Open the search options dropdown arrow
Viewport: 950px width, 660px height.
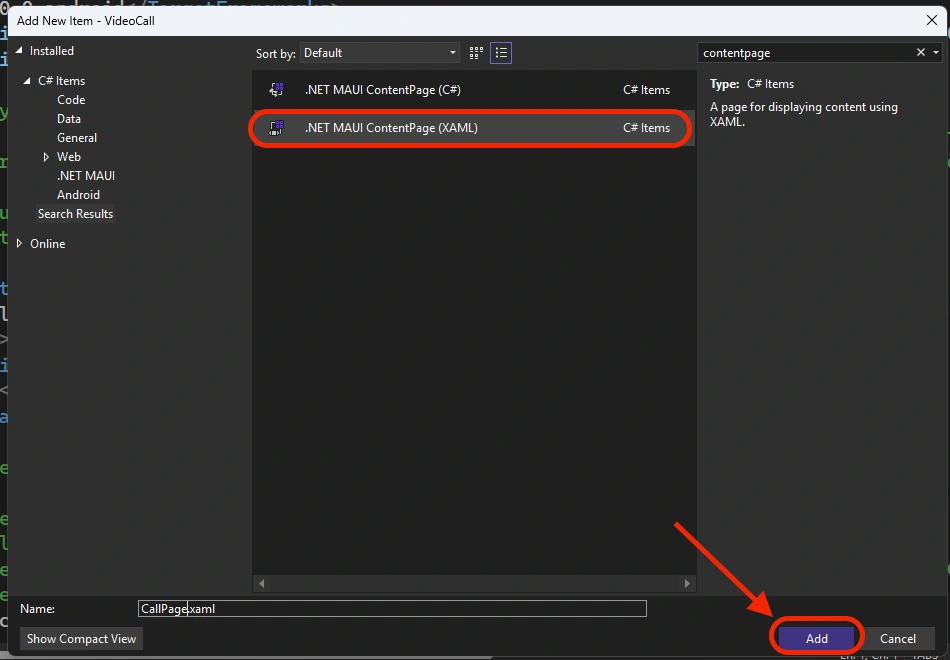pyautogui.click(x=936, y=53)
